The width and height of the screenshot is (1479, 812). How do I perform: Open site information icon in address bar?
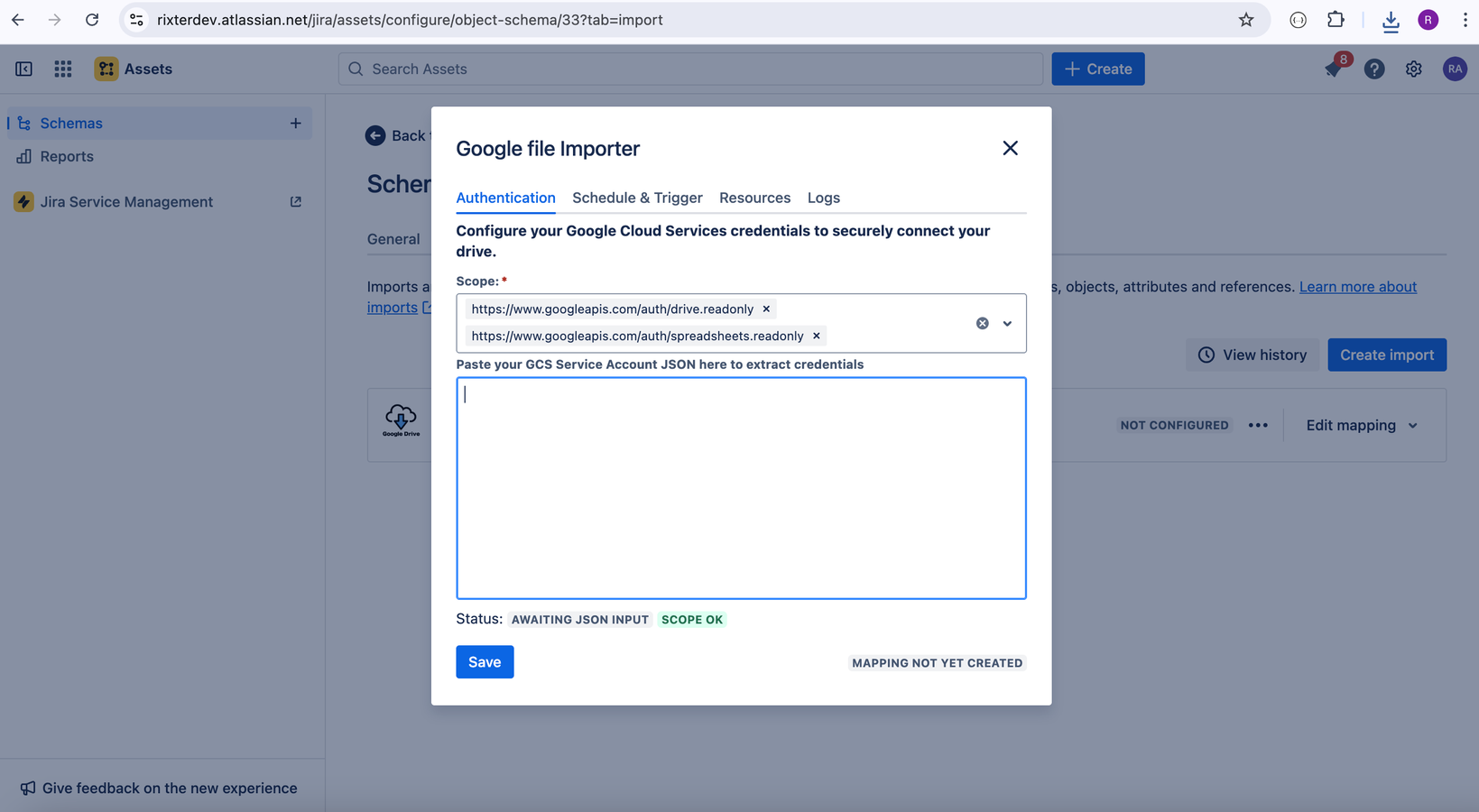tap(136, 20)
